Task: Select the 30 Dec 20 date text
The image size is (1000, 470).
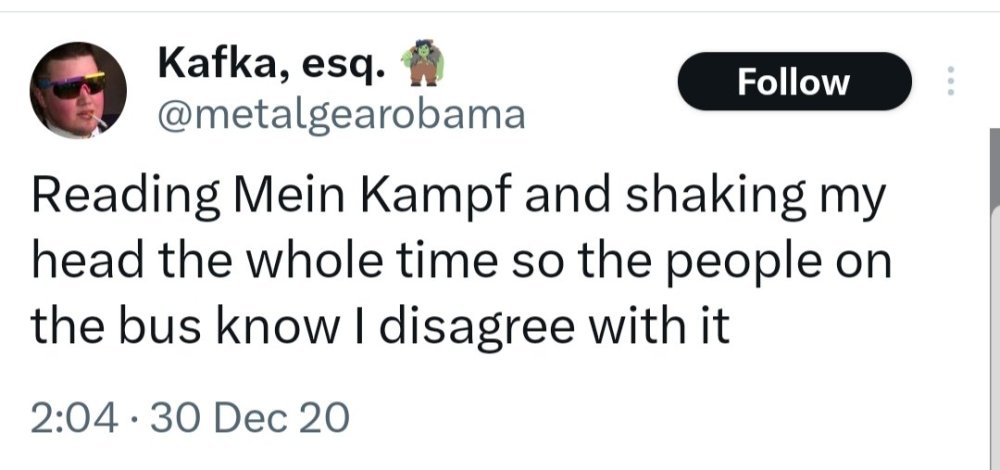Action: pyautogui.click(x=251, y=418)
